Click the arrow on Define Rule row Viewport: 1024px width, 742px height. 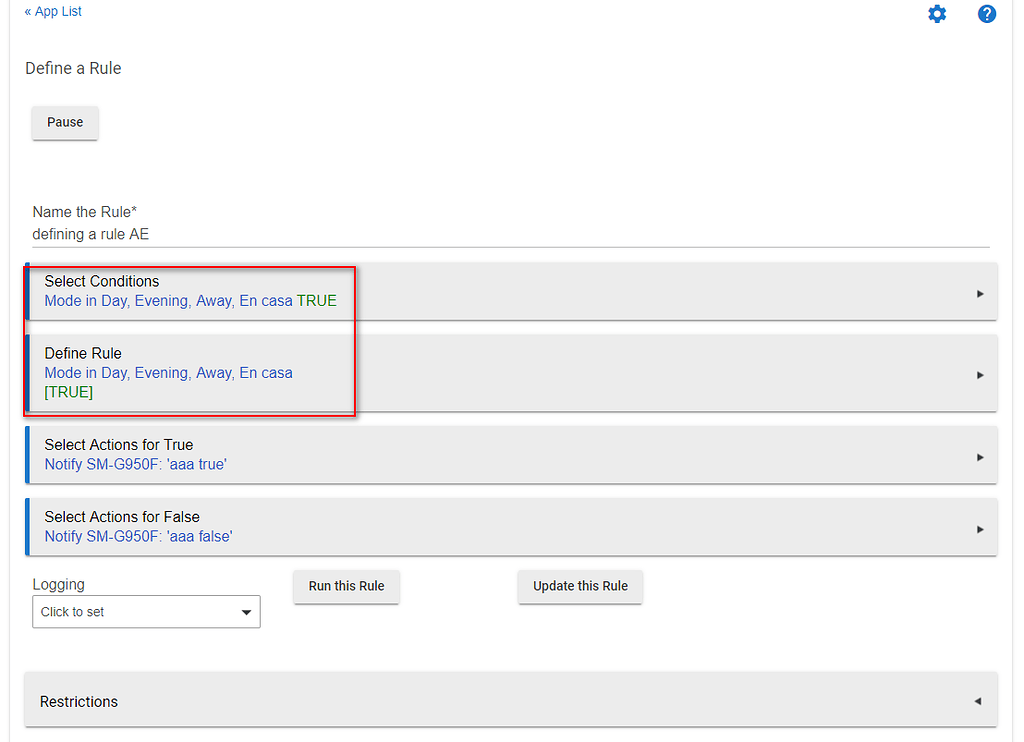pyautogui.click(x=979, y=375)
